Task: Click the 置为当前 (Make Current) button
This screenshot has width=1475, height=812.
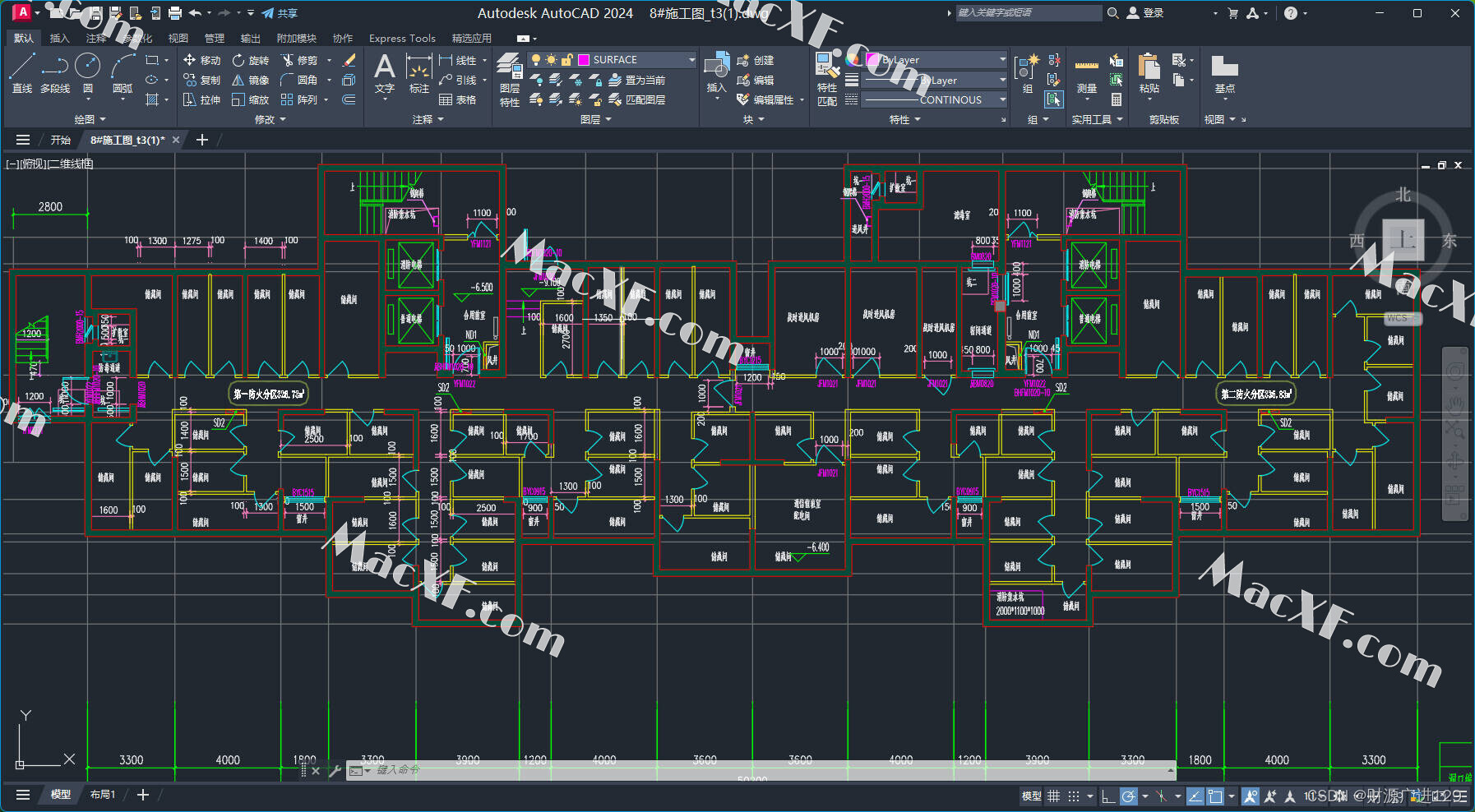Action: (637, 80)
